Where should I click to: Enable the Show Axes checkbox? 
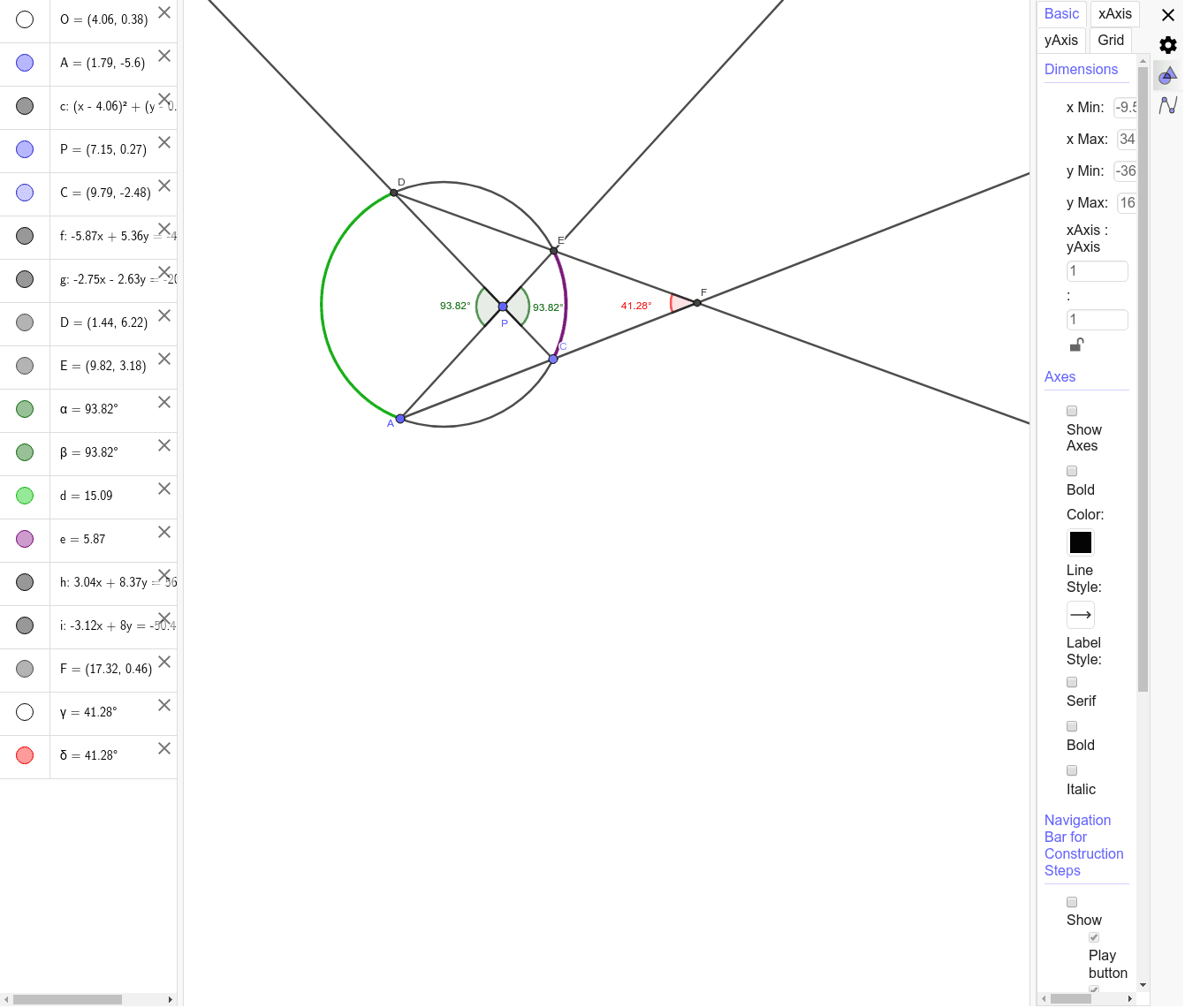click(1072, 411)
